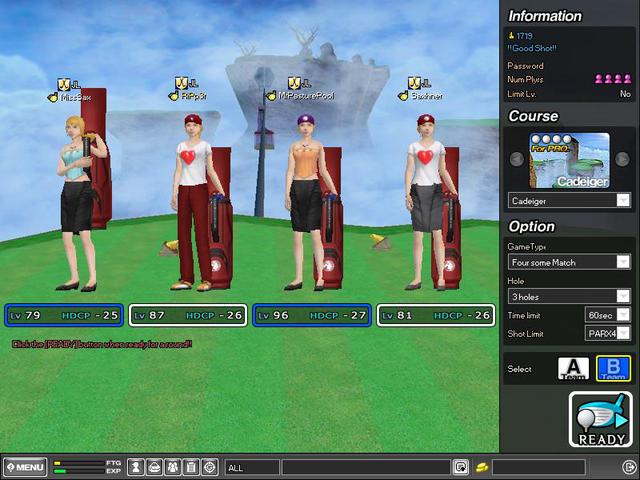This screenshot has height=480, width=640.
Task: Open the shop basket icon in bottom bar
Action: pos(154,467)
